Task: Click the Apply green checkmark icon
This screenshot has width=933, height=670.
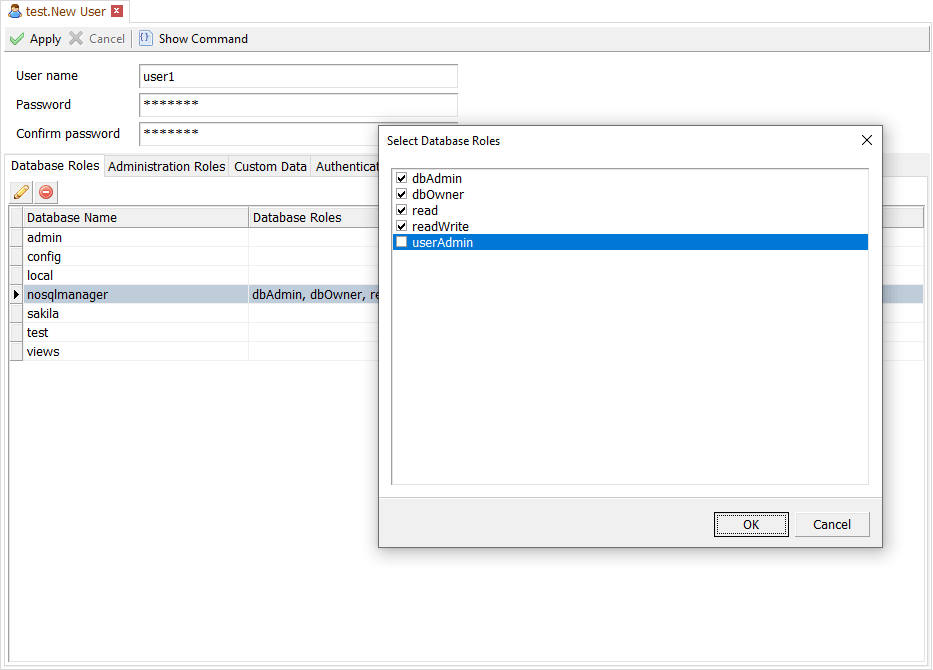Action: tap(17, 39)
